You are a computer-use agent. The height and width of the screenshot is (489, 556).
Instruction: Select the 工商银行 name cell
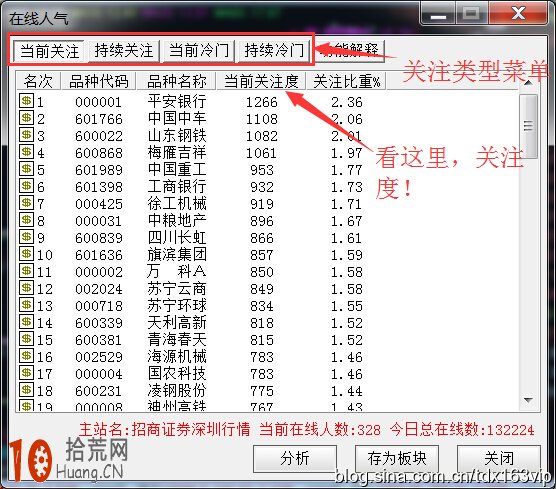point(177,187)
